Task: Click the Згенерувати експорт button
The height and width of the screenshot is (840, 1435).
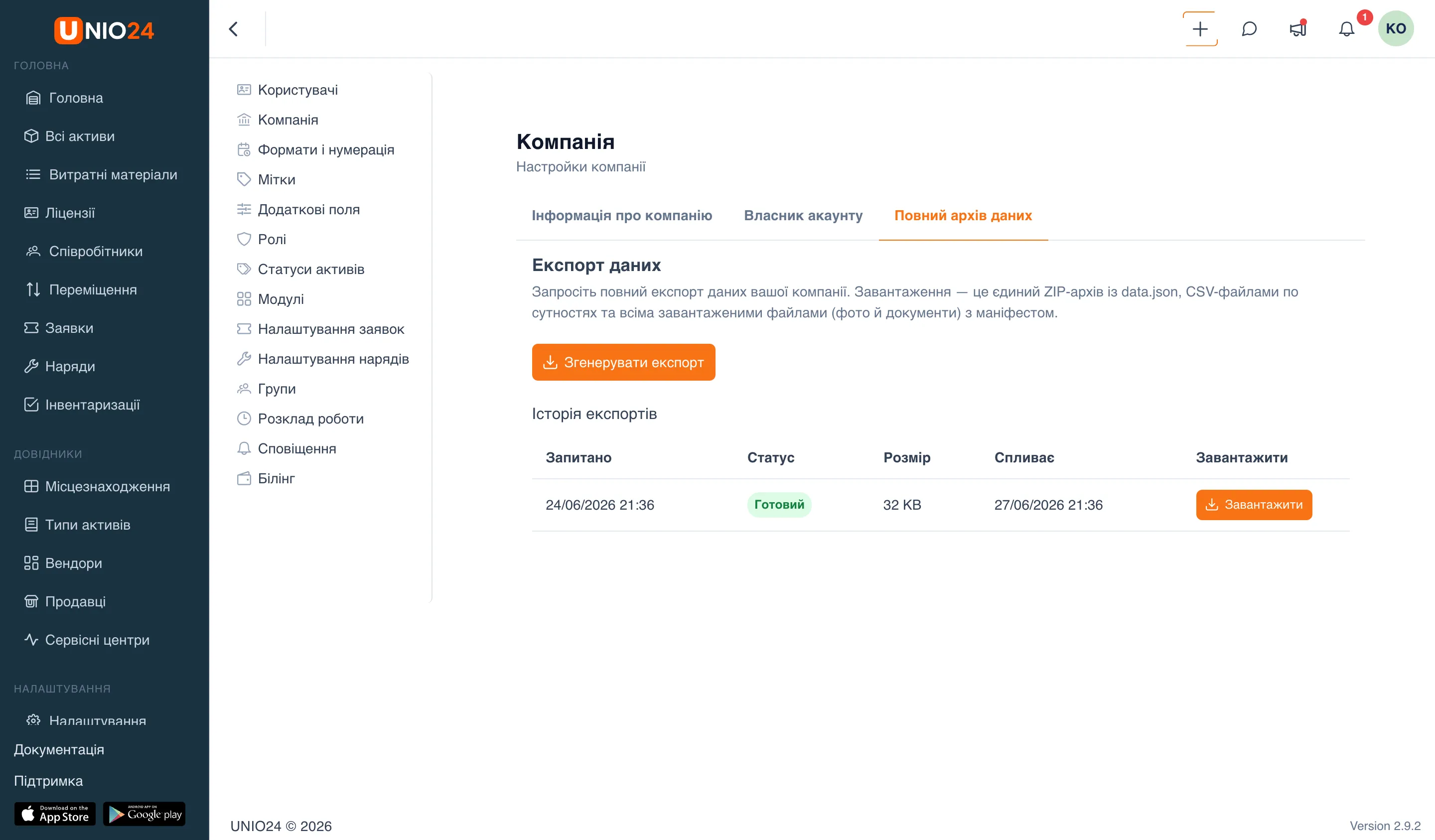Action: 623,362
